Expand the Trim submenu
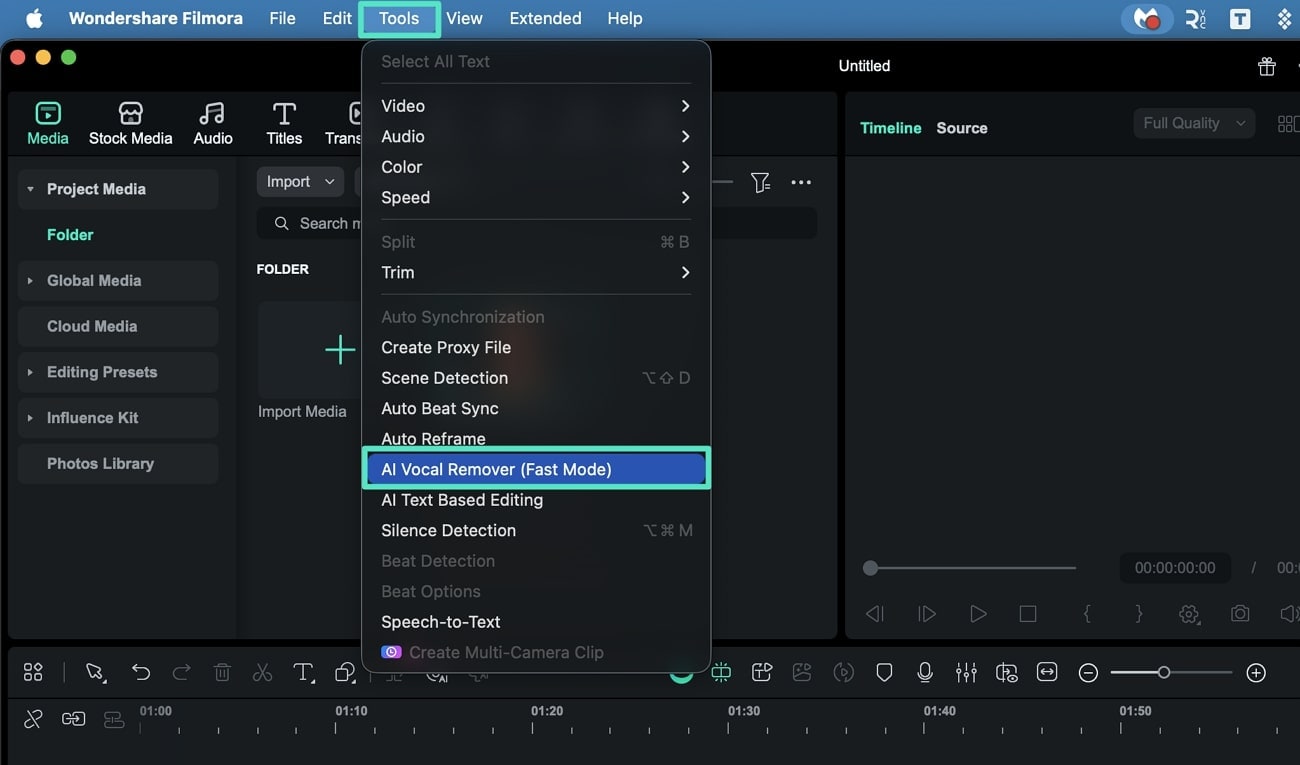This screenshot has height=765, width=1300. point(536,273)
